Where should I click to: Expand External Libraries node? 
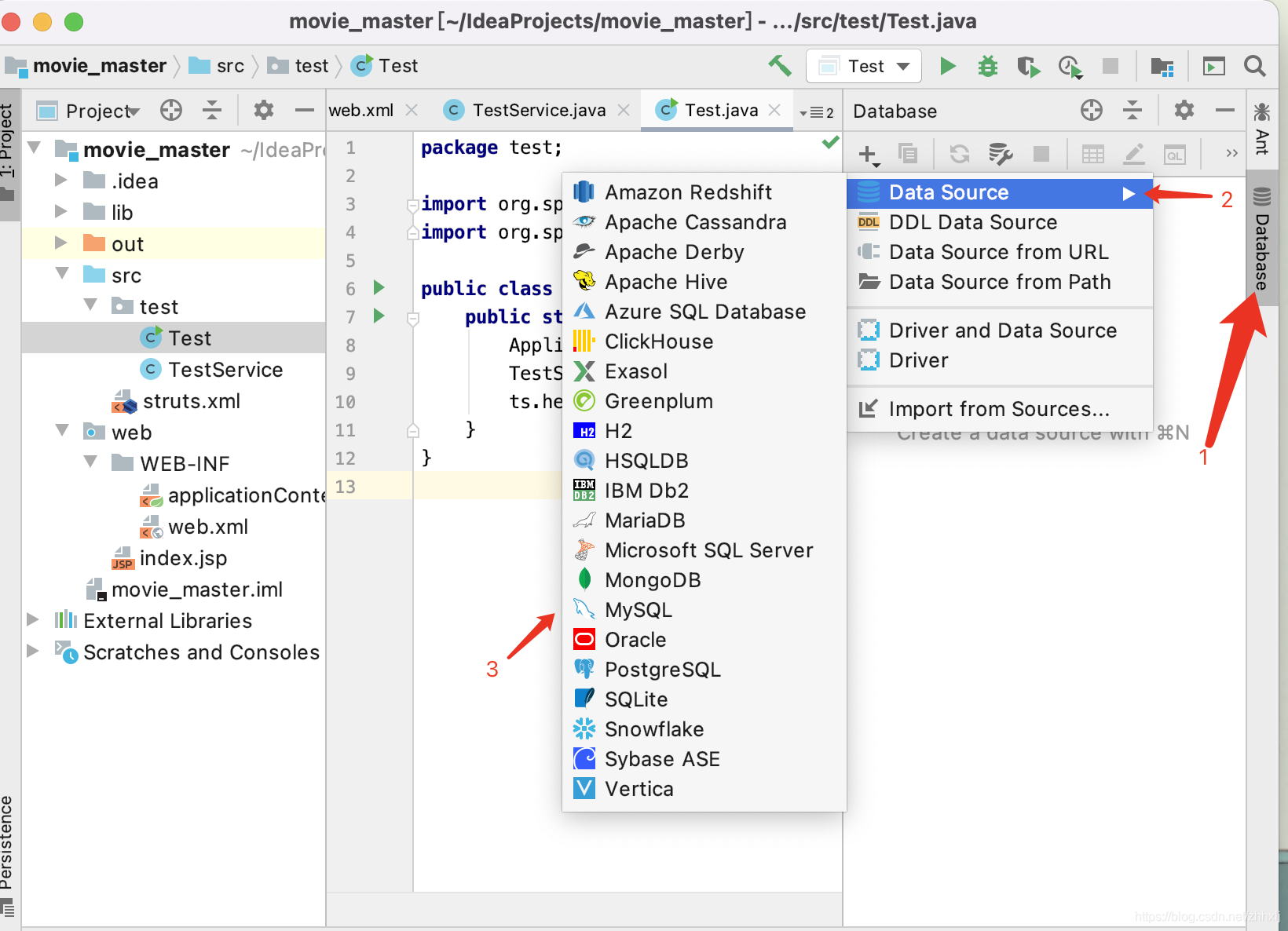pyautogui.click(x=33, y=620)
